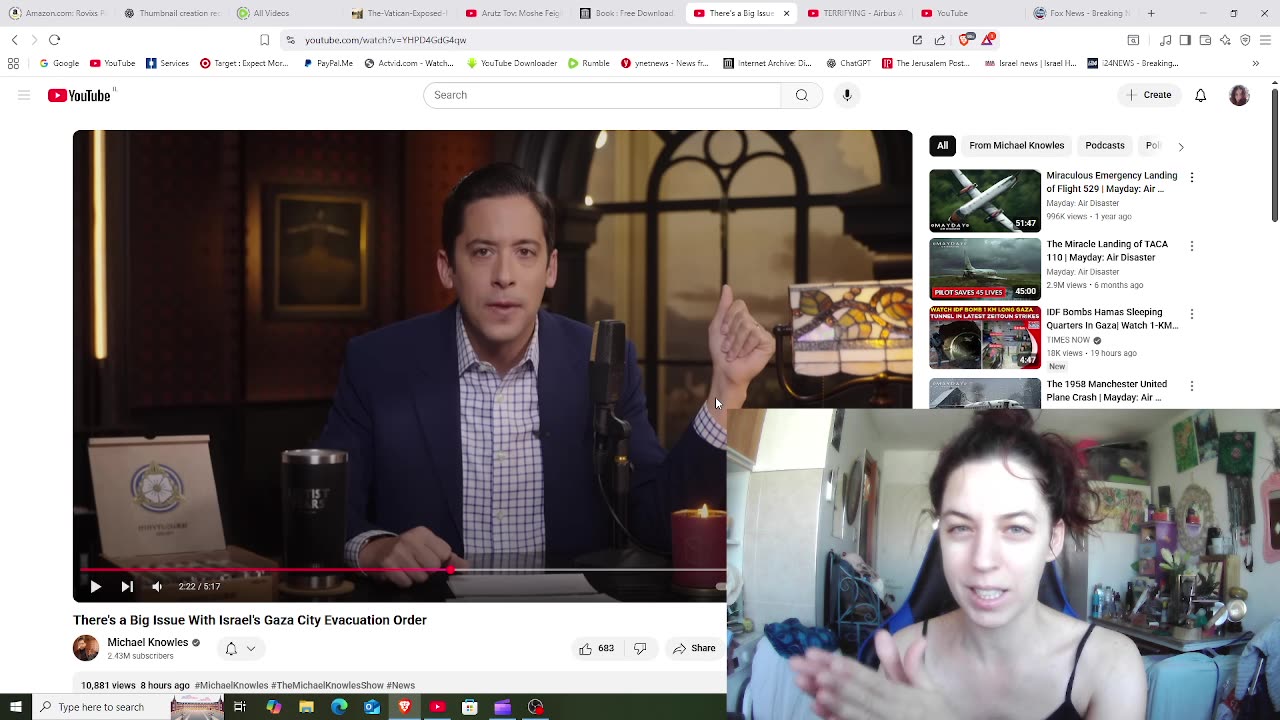The image size is (1280, 720).
Task: Bookmark this page icon
Action: [264, 40]
